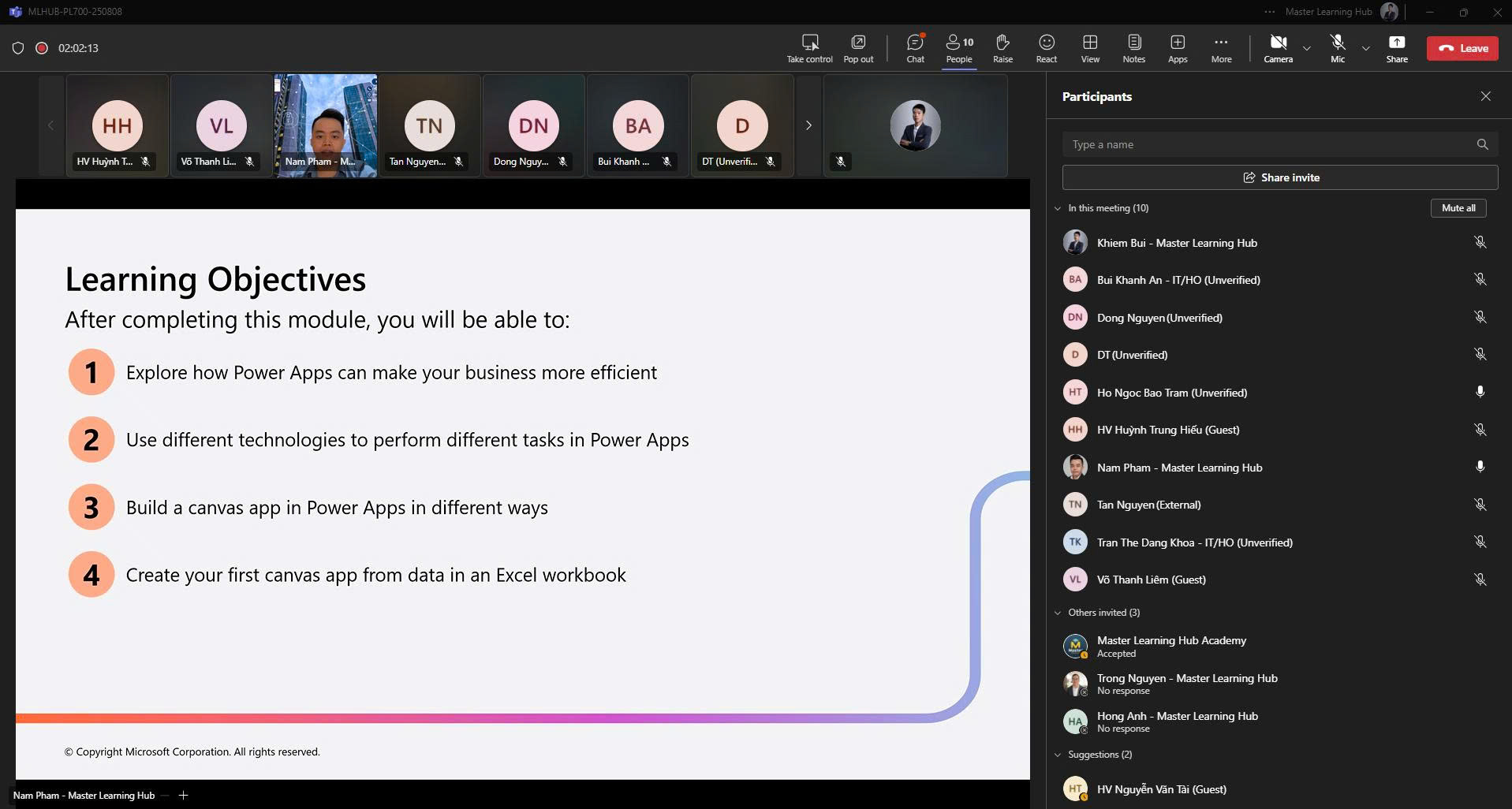Click the HH participant video tile
The image size is (1512, 809).
[118, 125]
